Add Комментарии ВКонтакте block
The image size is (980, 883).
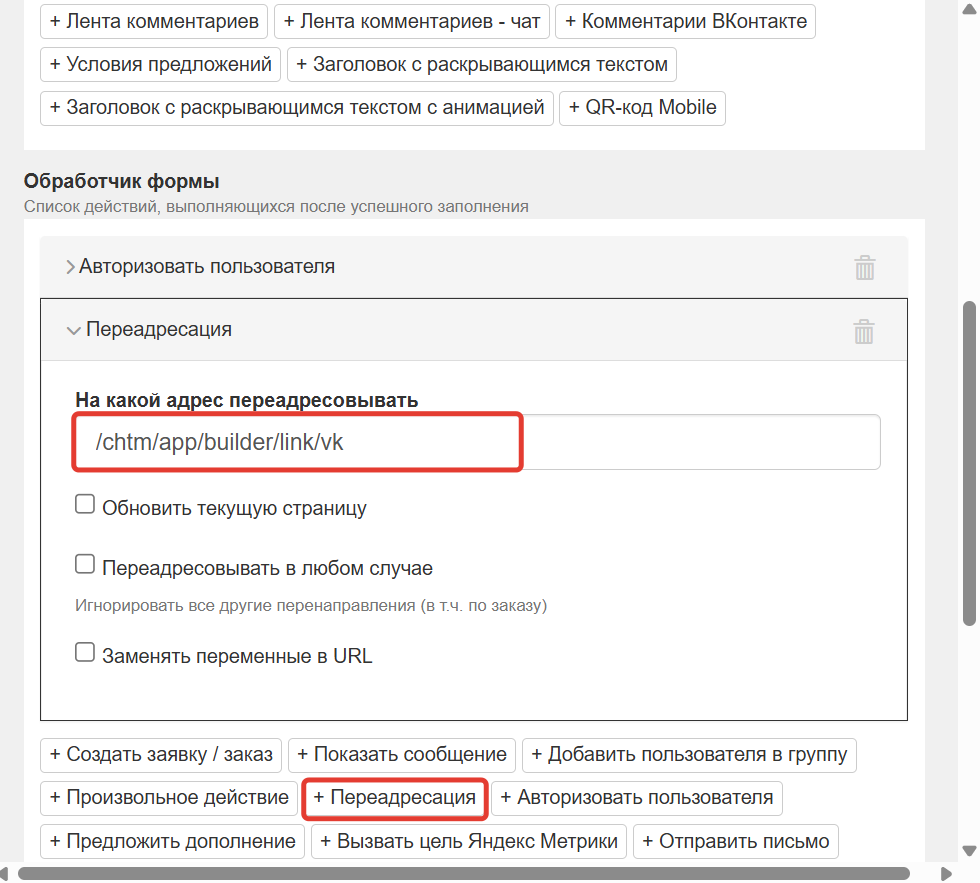[685, 20]
